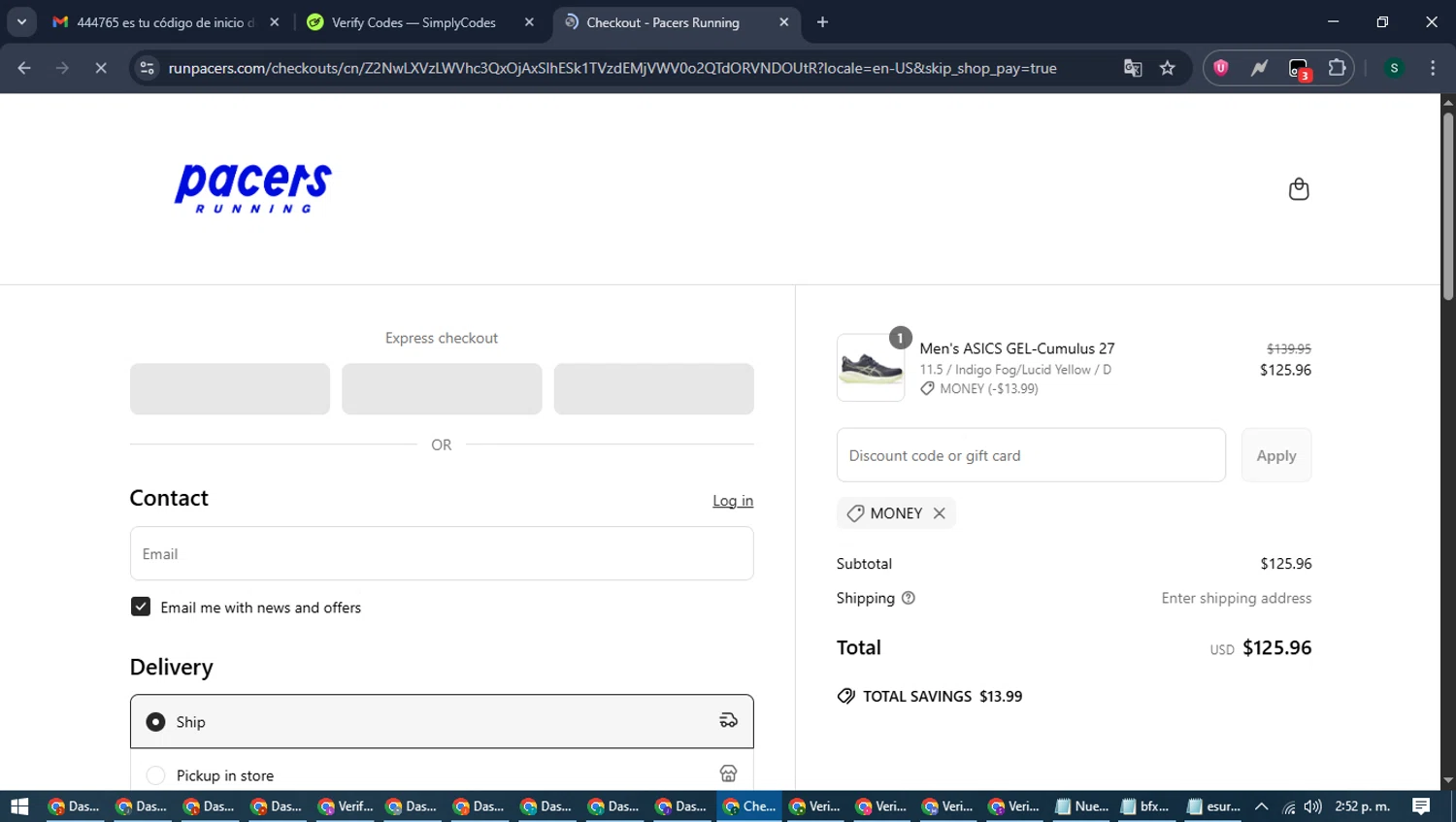Viewport: 1456px width, 822px height.
Task: Open the red shield extension icon
Action: click(x=1221, y=68)
